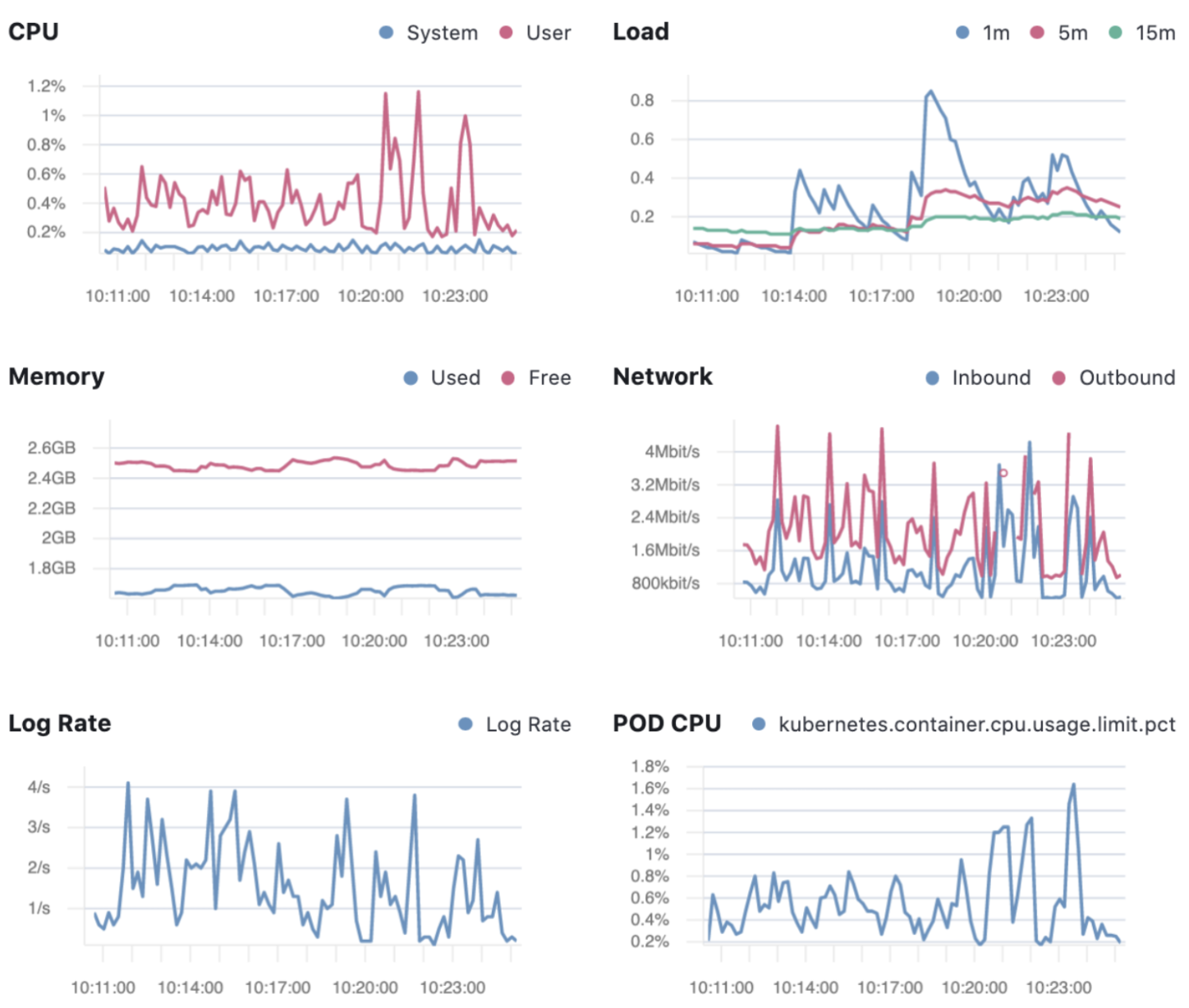Click the red User legend dot
Image resolution: width=1189 pixels, height=1008 pixels.
[507, 34]
